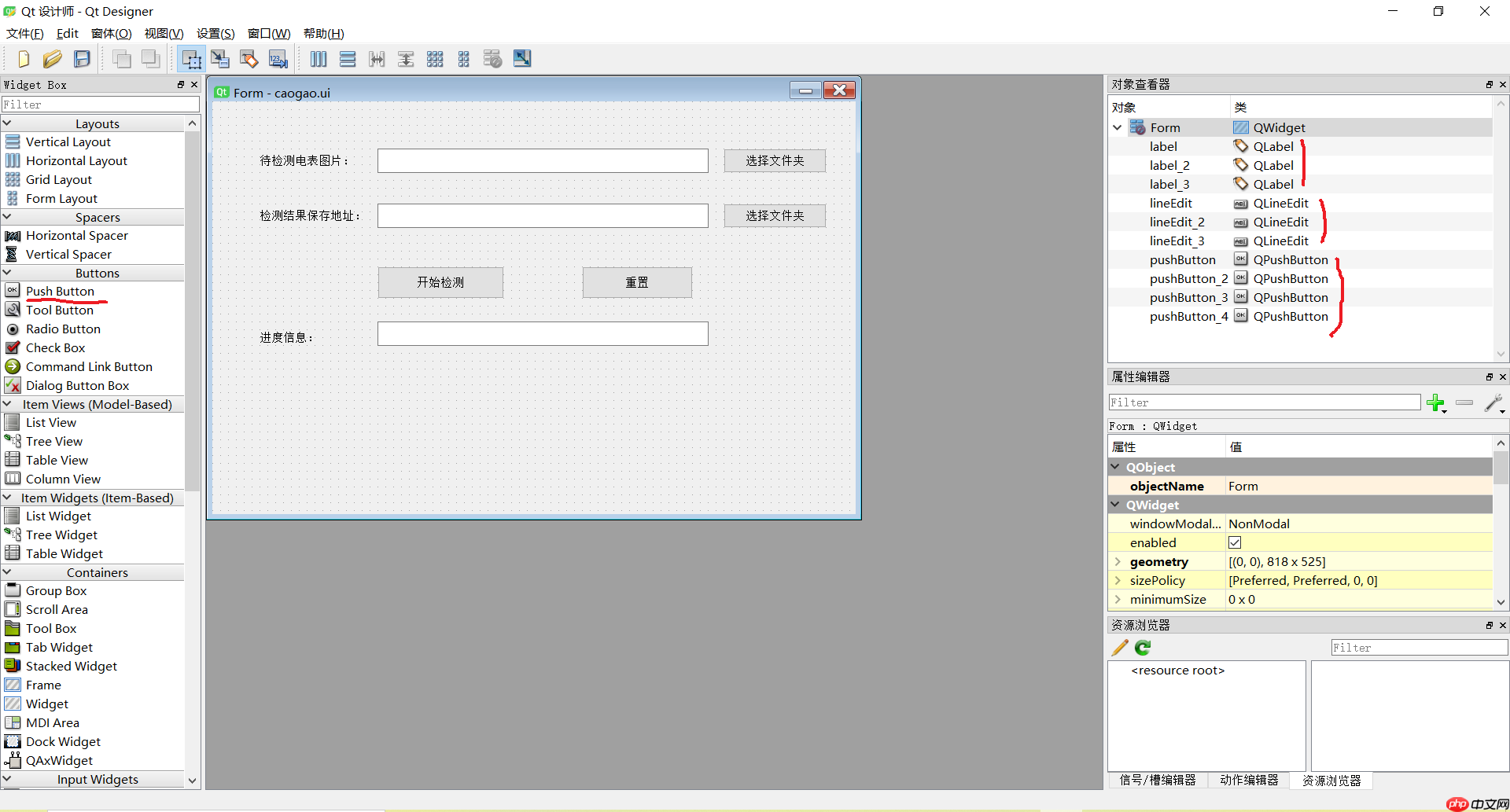The width and height of the screenshot is (1510, 812).
Task: Collapse the Form tree item in object inspector
Action: click(x=1118, y=127)
